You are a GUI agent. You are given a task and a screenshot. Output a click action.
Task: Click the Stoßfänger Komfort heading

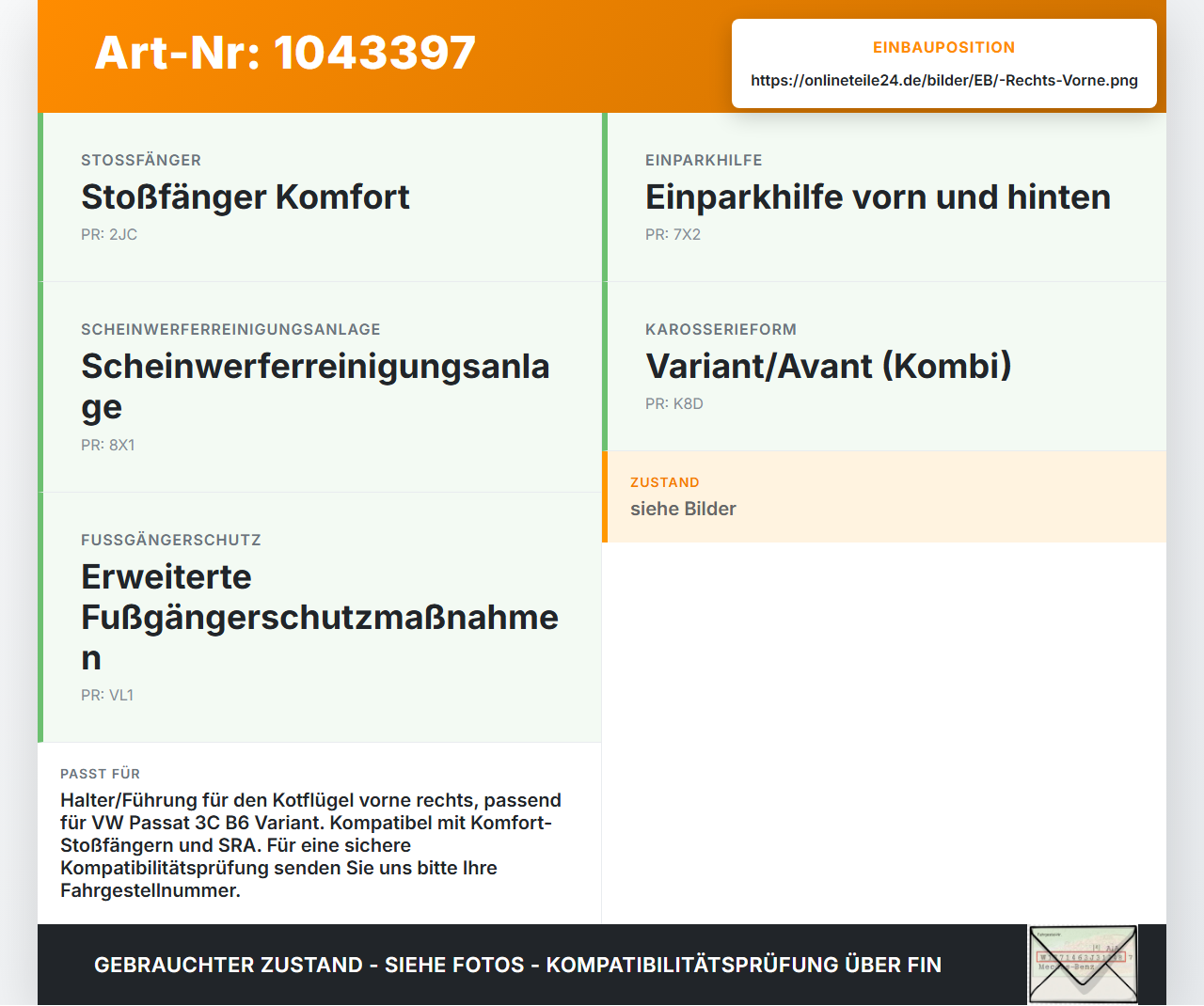click(246, 197)
